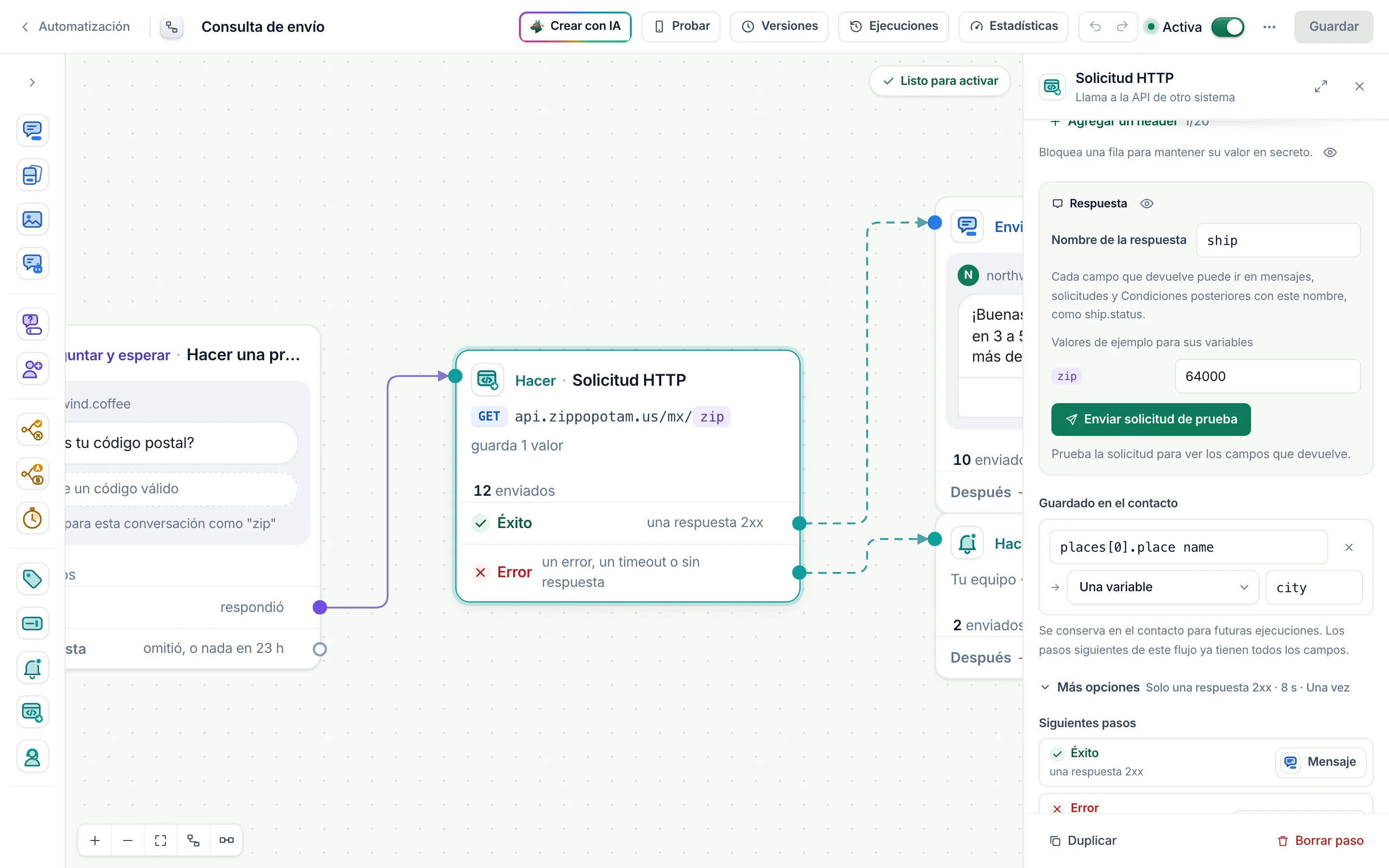Expand the Solicitud HTTP panel to full size
The image size is (1389, 868).
(1321, 87)
